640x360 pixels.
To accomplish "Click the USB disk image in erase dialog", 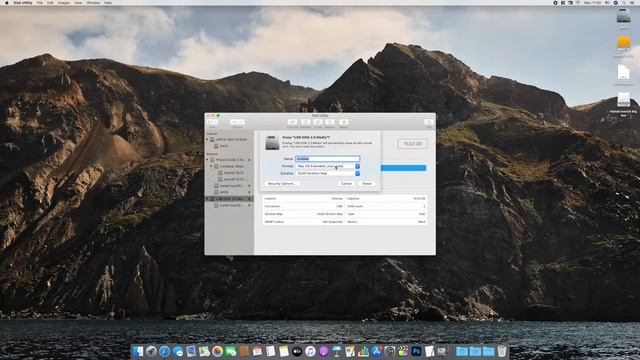I will [x=272, y=143].
